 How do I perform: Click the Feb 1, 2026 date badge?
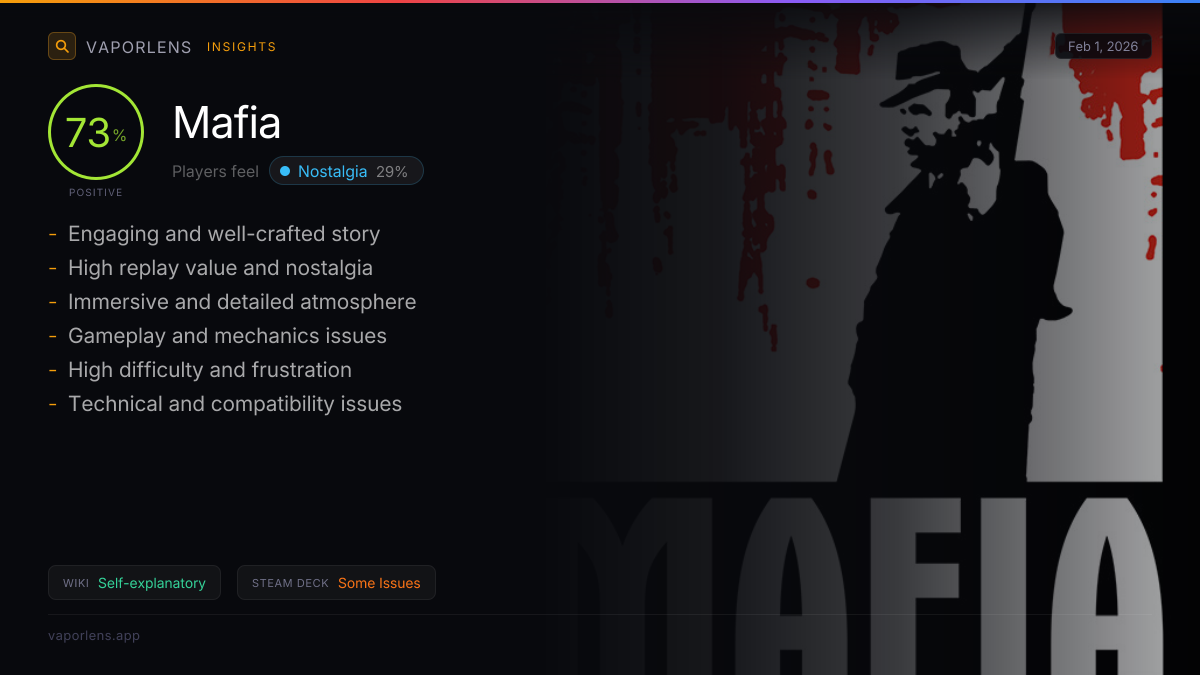click(1103, 46)
